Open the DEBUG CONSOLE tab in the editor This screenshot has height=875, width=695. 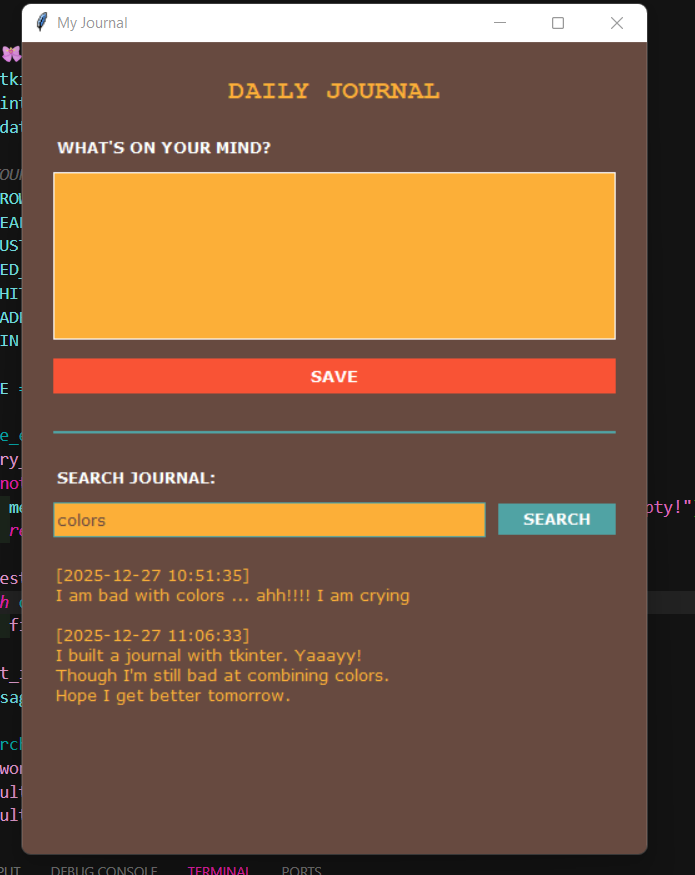[x=104, y=870]
